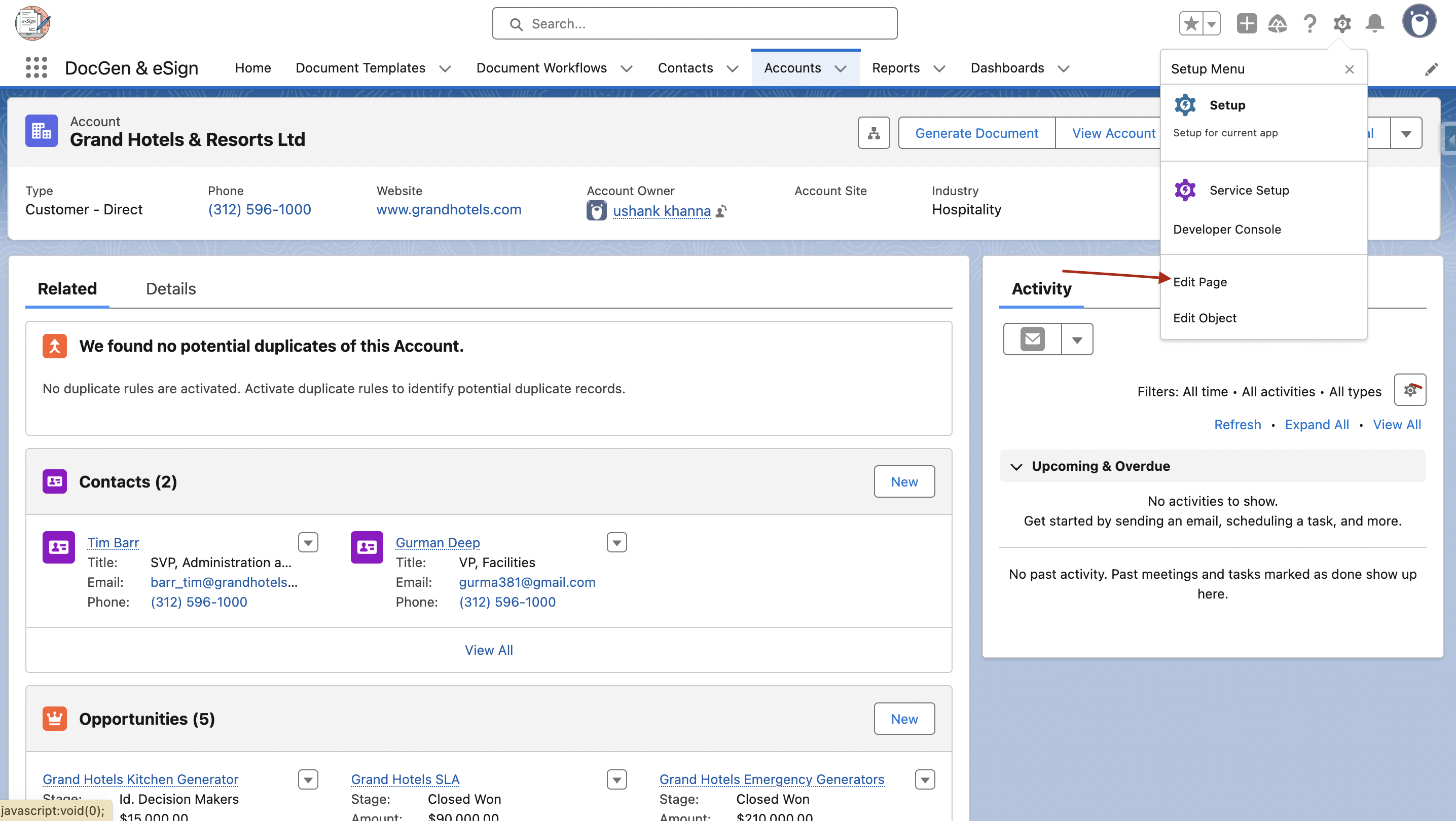Open the Notifications bell

[x=1374, y=23]
